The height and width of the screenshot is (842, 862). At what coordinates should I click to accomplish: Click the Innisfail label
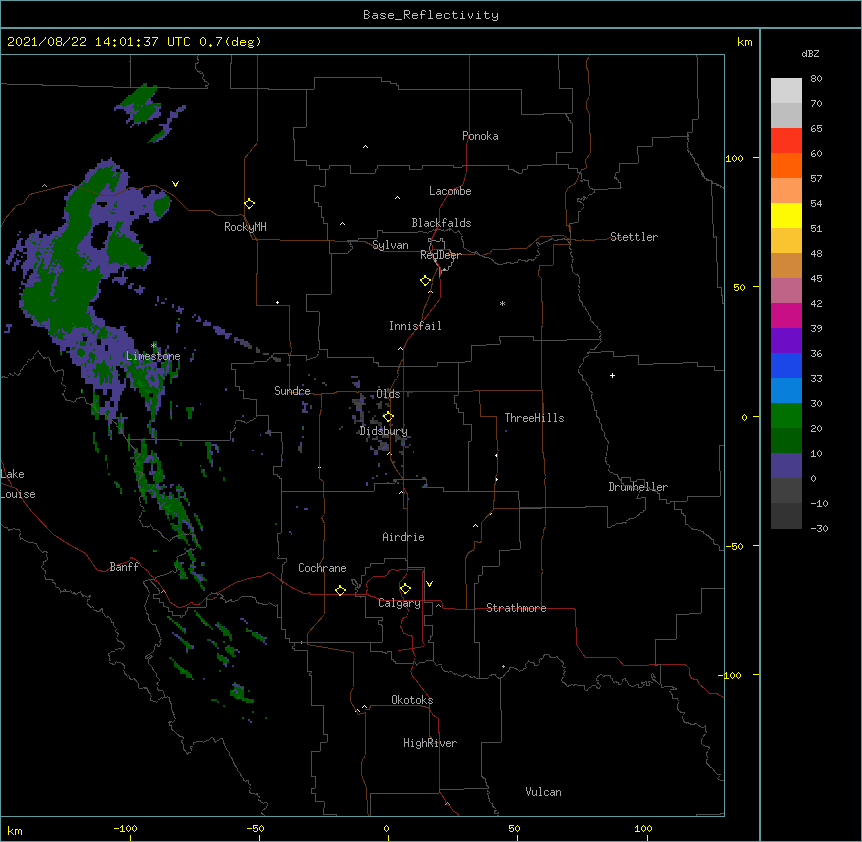coord(415,326)
